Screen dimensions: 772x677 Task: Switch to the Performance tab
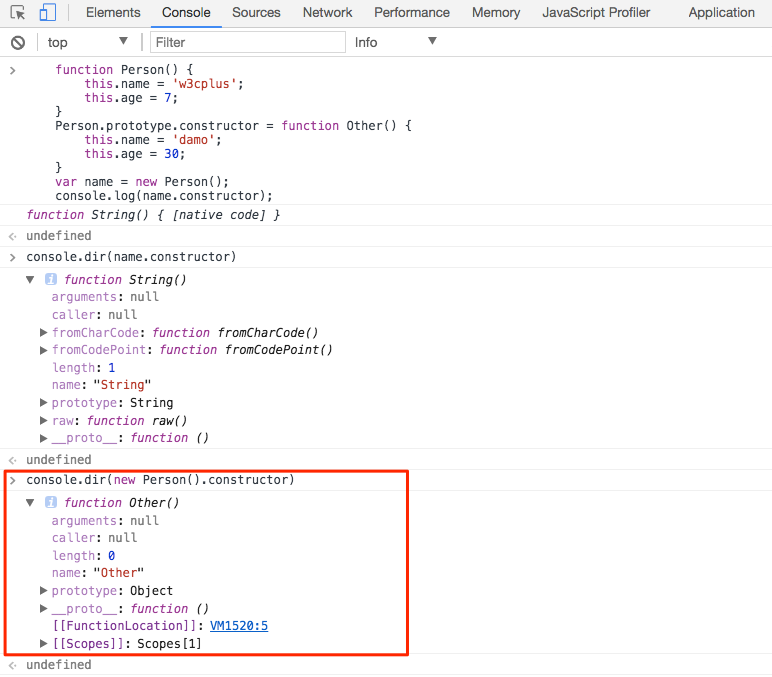coord(412,13)
